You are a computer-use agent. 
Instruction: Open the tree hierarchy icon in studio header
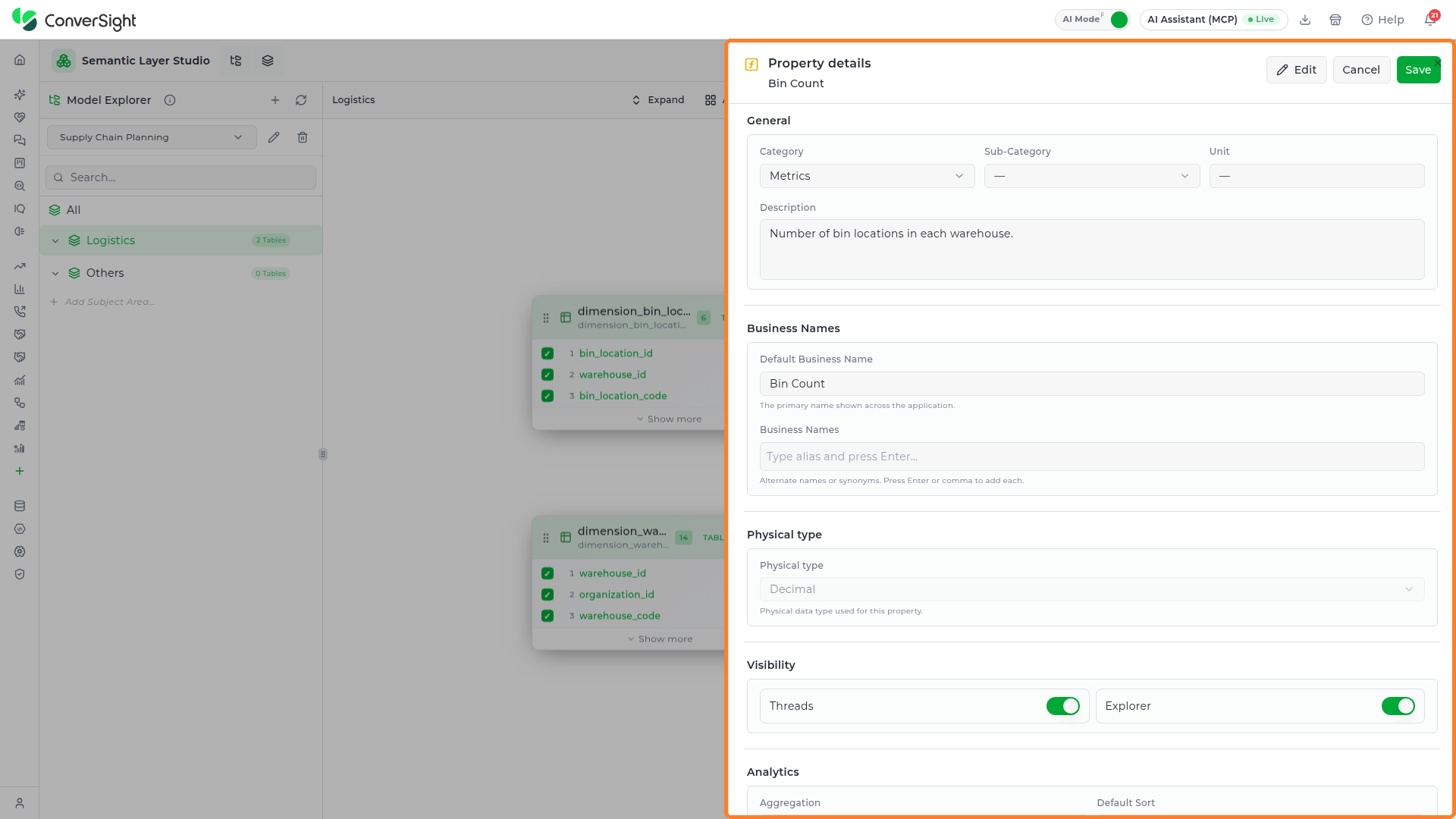pyautogui.click(x=236, y=61)
